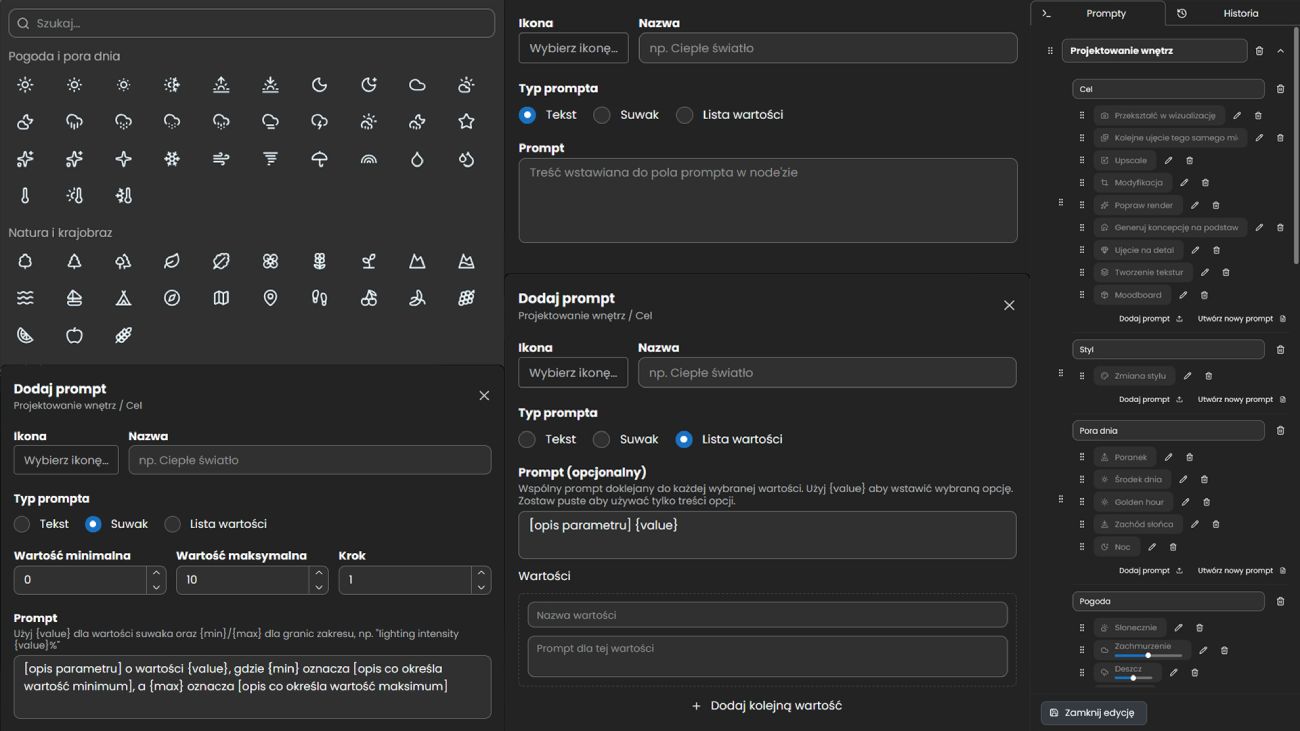
Task: Click the Prompt dla tej wartości textarea
Action: coord(767,656)
